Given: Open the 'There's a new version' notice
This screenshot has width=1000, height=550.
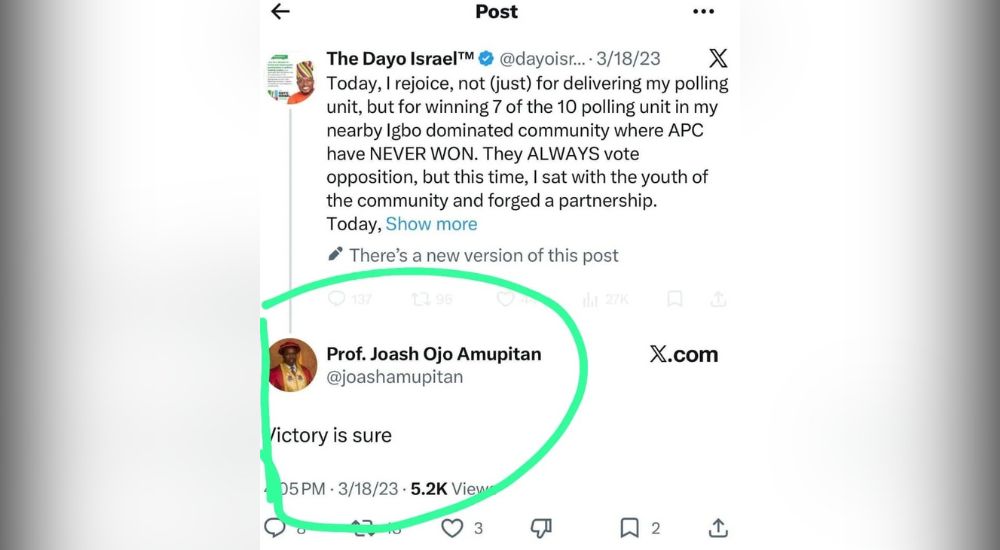Looking at the screenshot, I should point(483,255).
